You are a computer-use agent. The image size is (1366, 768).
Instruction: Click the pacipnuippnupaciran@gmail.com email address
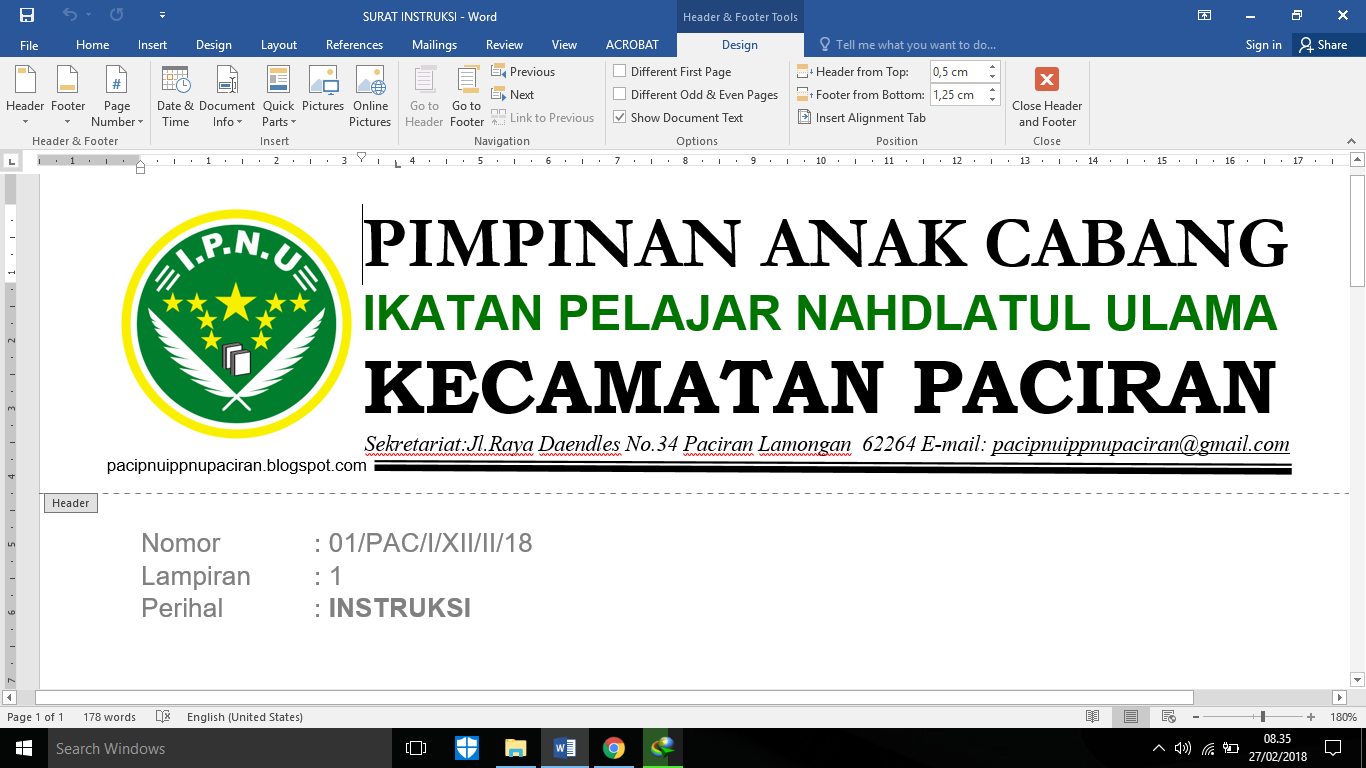1140,444
